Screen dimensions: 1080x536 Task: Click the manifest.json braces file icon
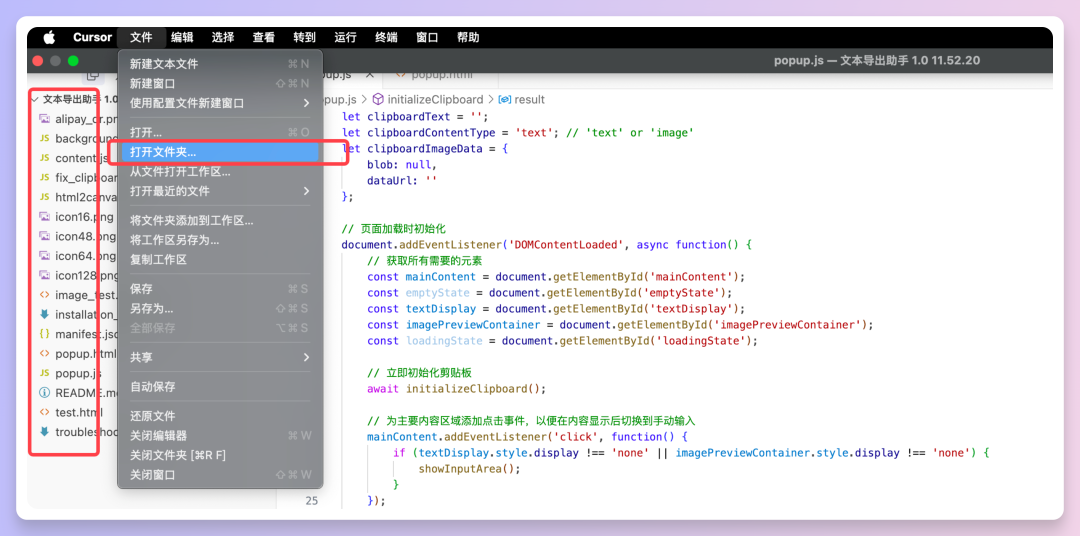point(44,334)
